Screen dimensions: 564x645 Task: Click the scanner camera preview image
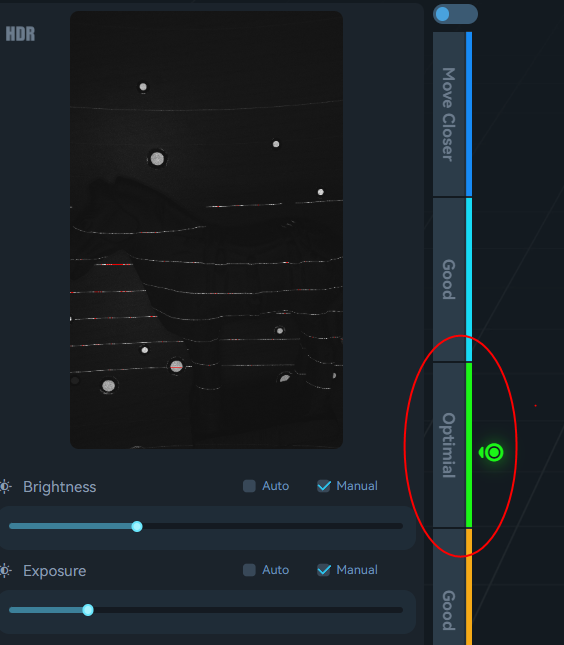207,230
